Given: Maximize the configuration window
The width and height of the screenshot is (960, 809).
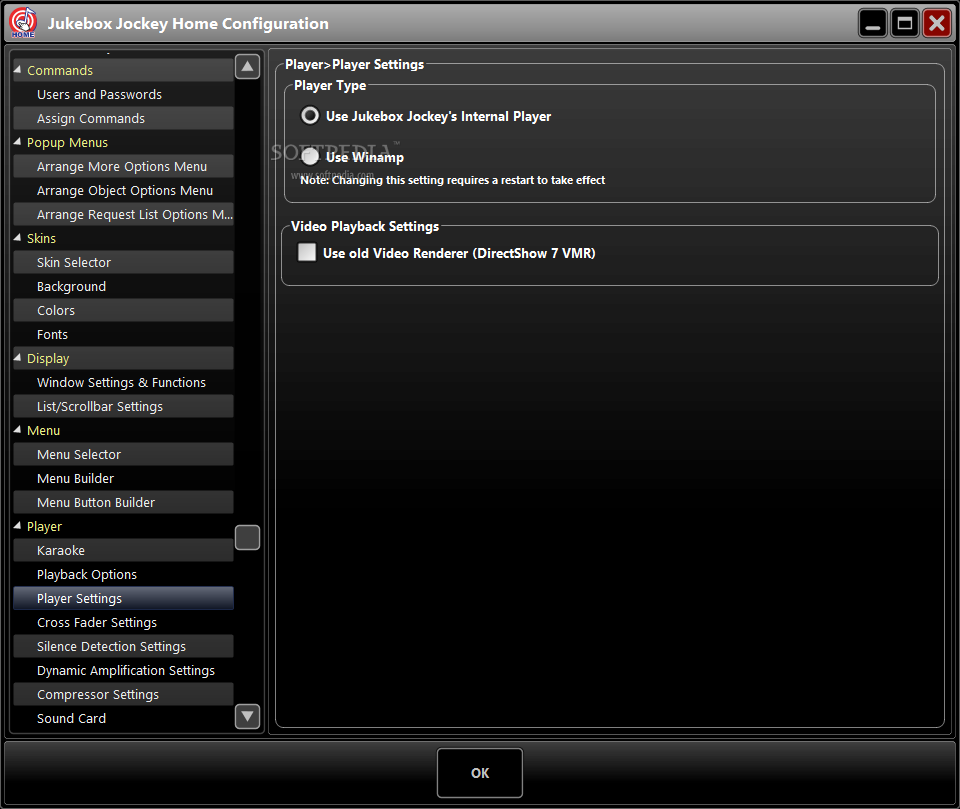Looking at the screenshot, I should point(905,24).
